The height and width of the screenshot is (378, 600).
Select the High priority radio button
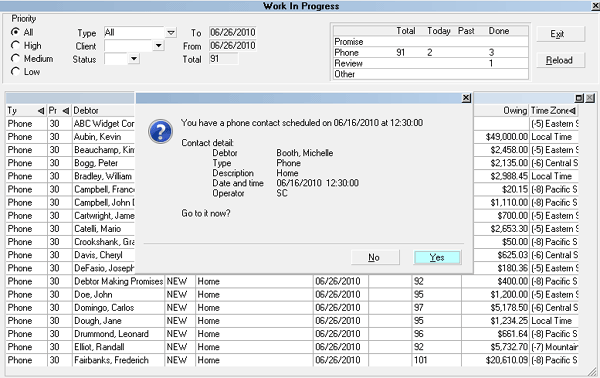point(15,46)
